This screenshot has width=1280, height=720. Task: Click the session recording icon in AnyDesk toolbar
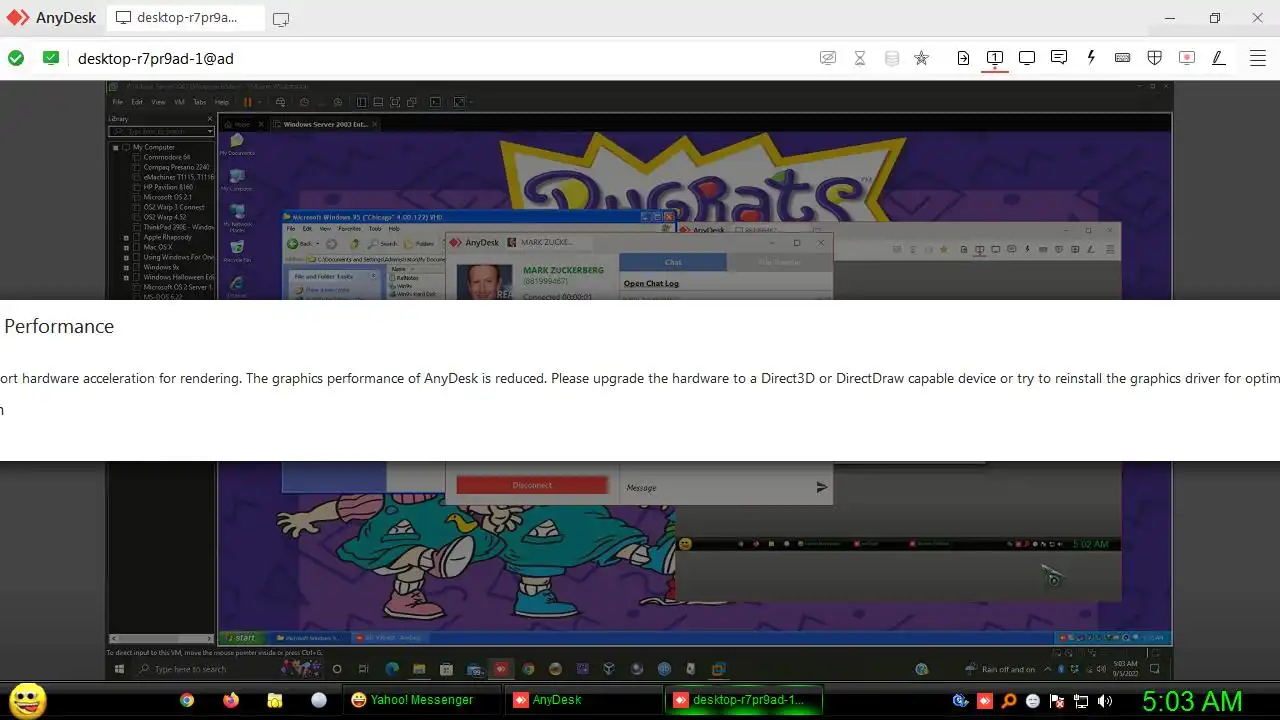click(1187, 58)
